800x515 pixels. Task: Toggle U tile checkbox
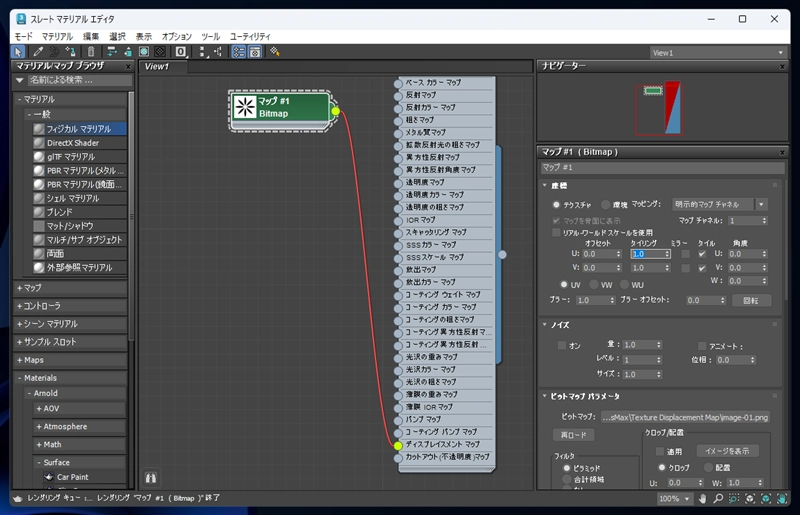point(702,254)
